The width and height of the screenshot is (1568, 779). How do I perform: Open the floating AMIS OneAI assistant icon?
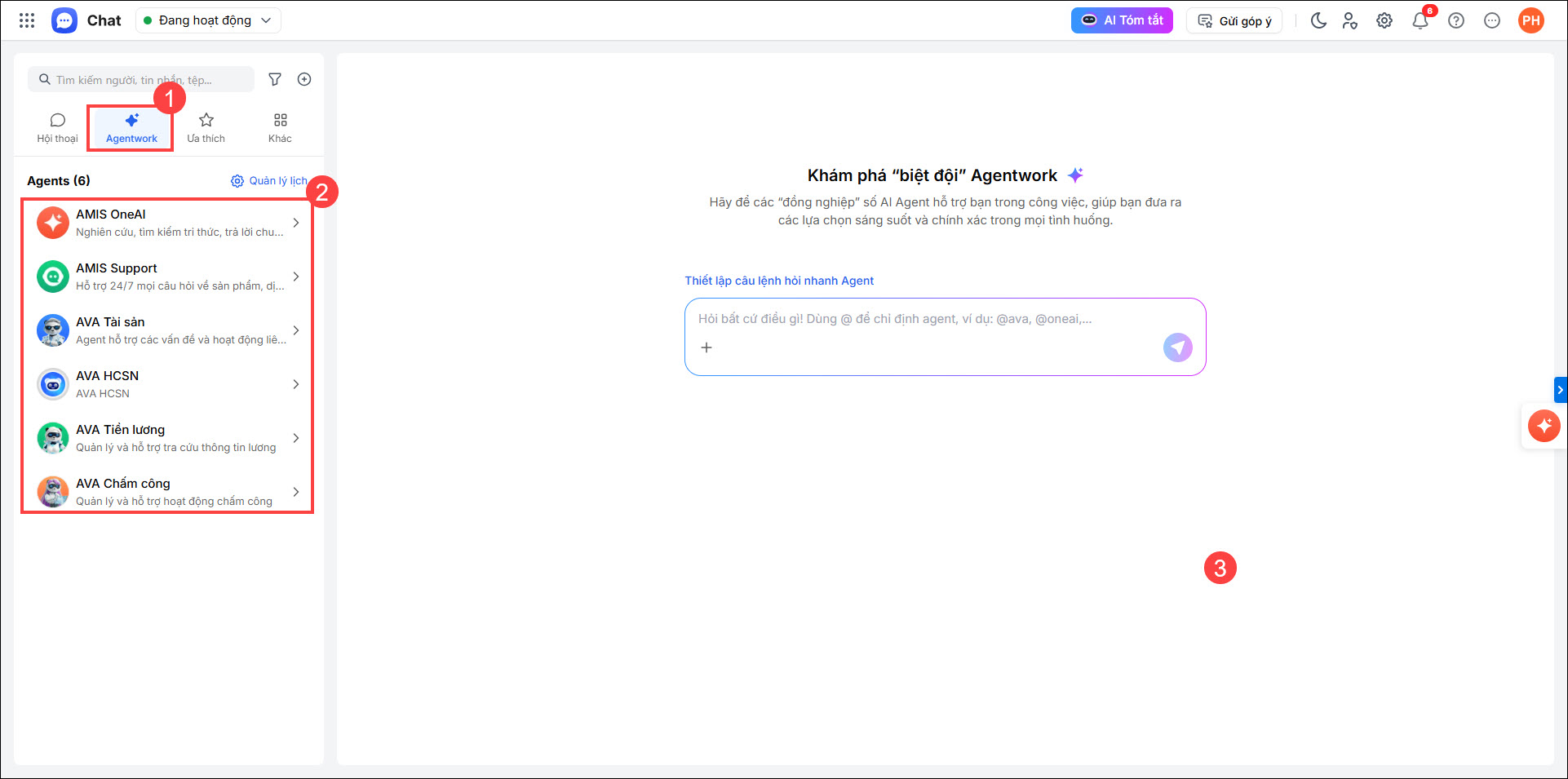click(1544, 426)
